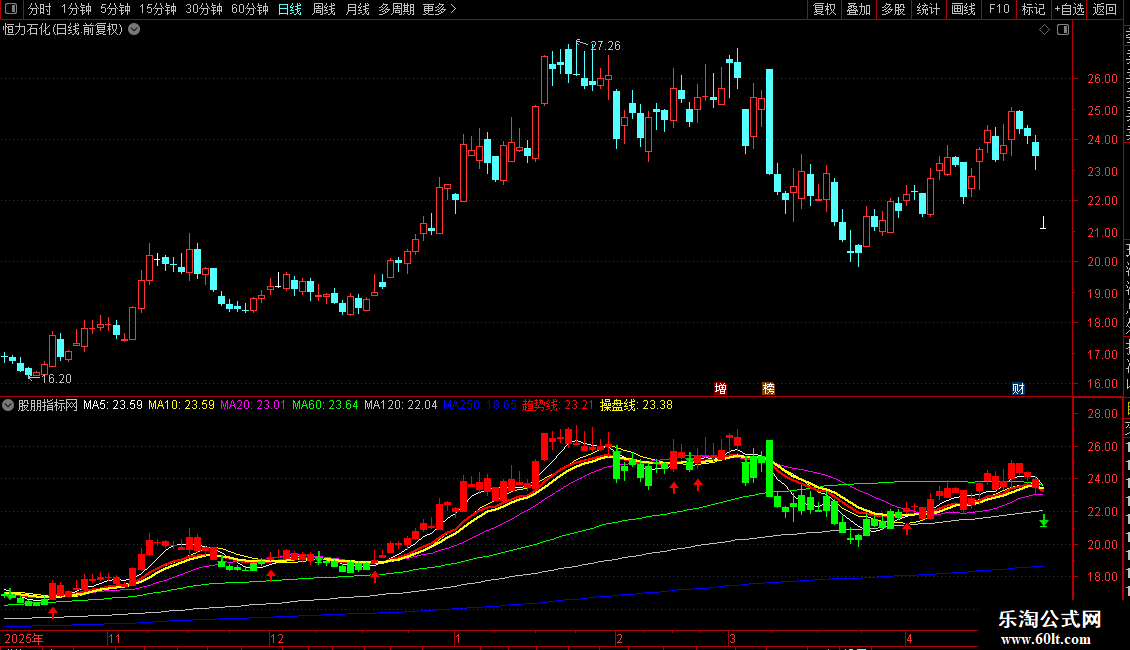Add stock with +自选
The height and width of the screenshot is (650, 1130).
pos(1069,9)
